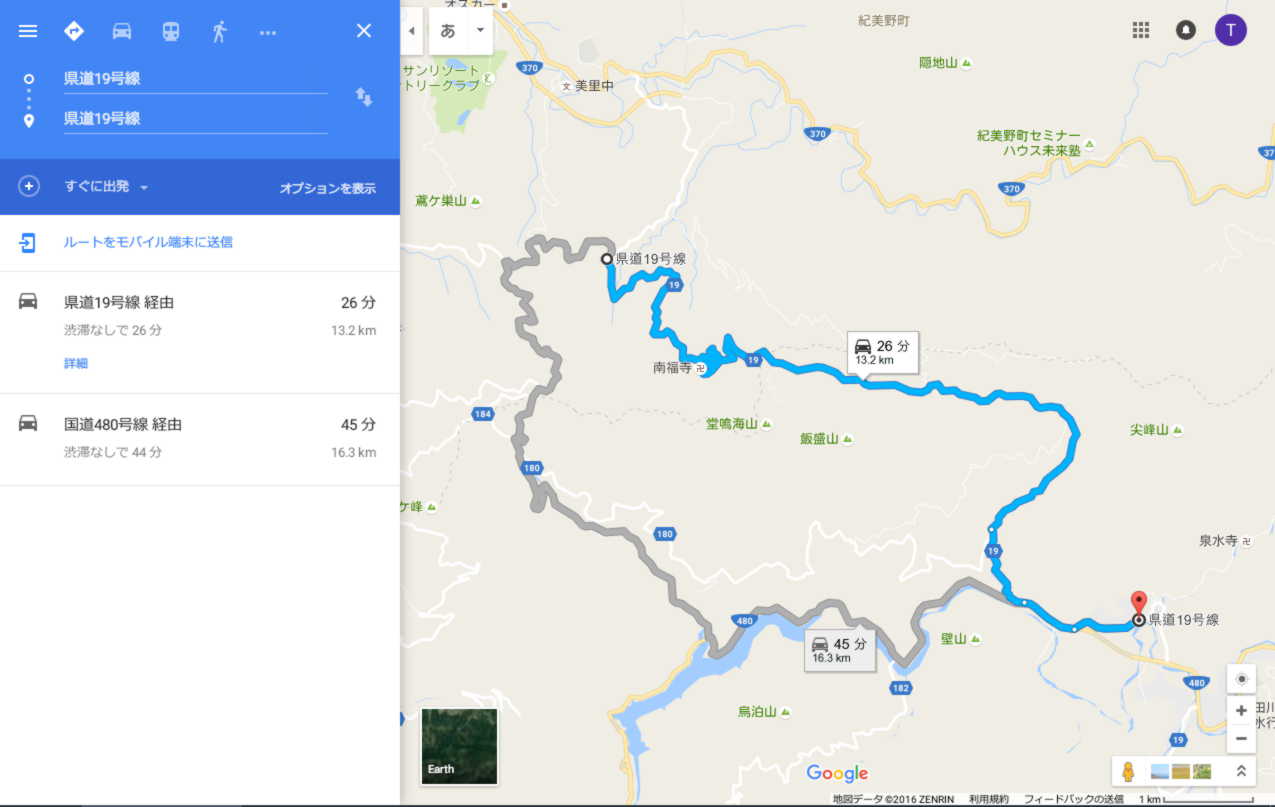Click オプションを表示 button

point(328,188)
